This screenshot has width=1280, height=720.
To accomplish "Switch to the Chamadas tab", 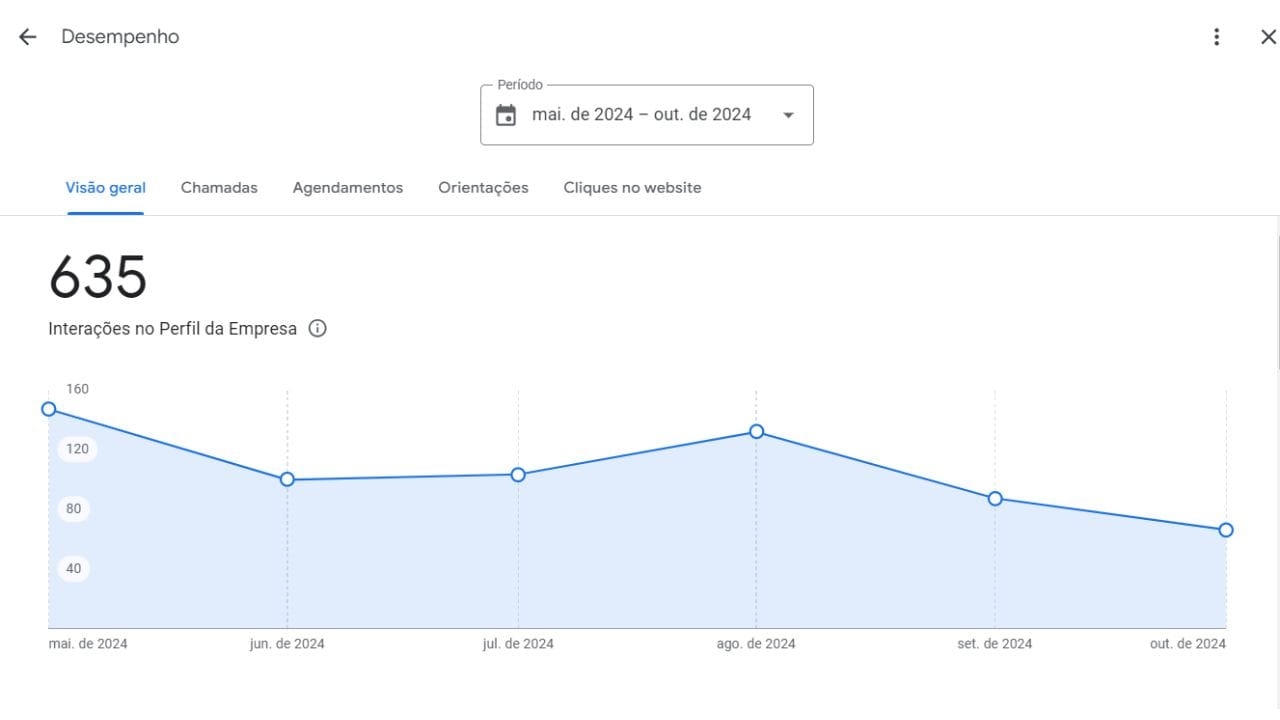I will pyautogui.click(x=219, y=187).
